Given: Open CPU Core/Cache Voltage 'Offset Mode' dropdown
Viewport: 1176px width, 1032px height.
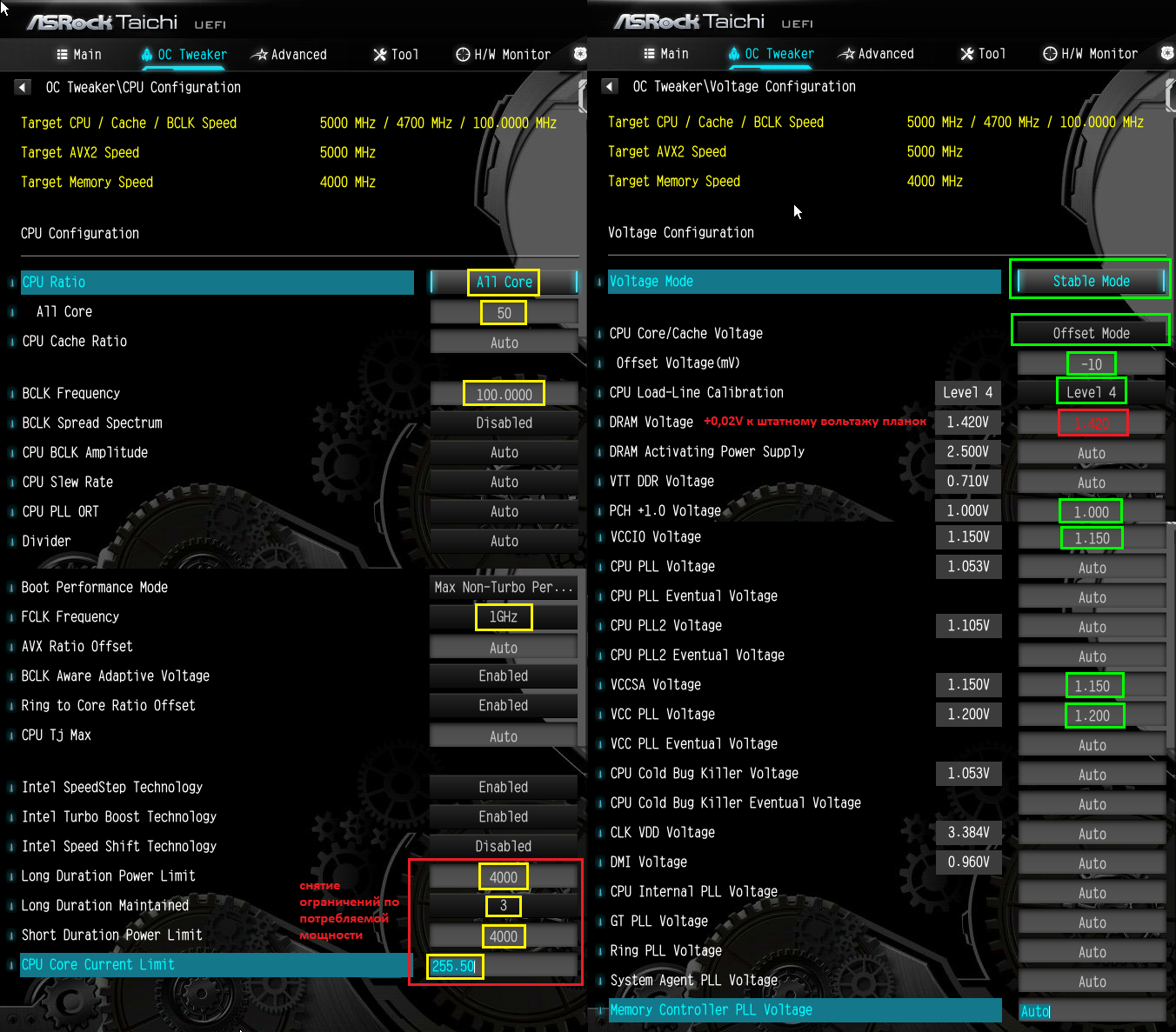Looking at the screenshot, I should pos(1091,333).
